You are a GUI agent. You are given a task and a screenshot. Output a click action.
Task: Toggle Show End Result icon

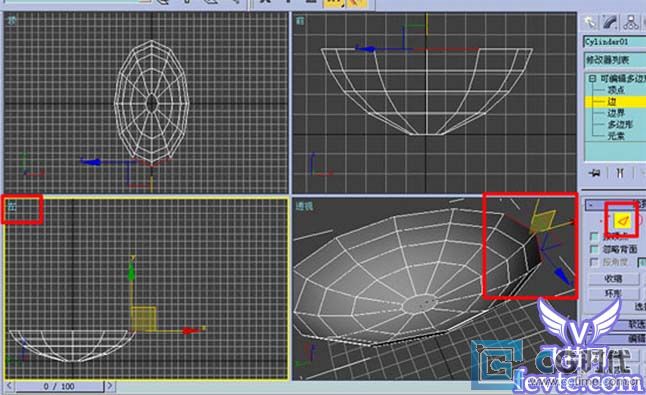point(620,173)
